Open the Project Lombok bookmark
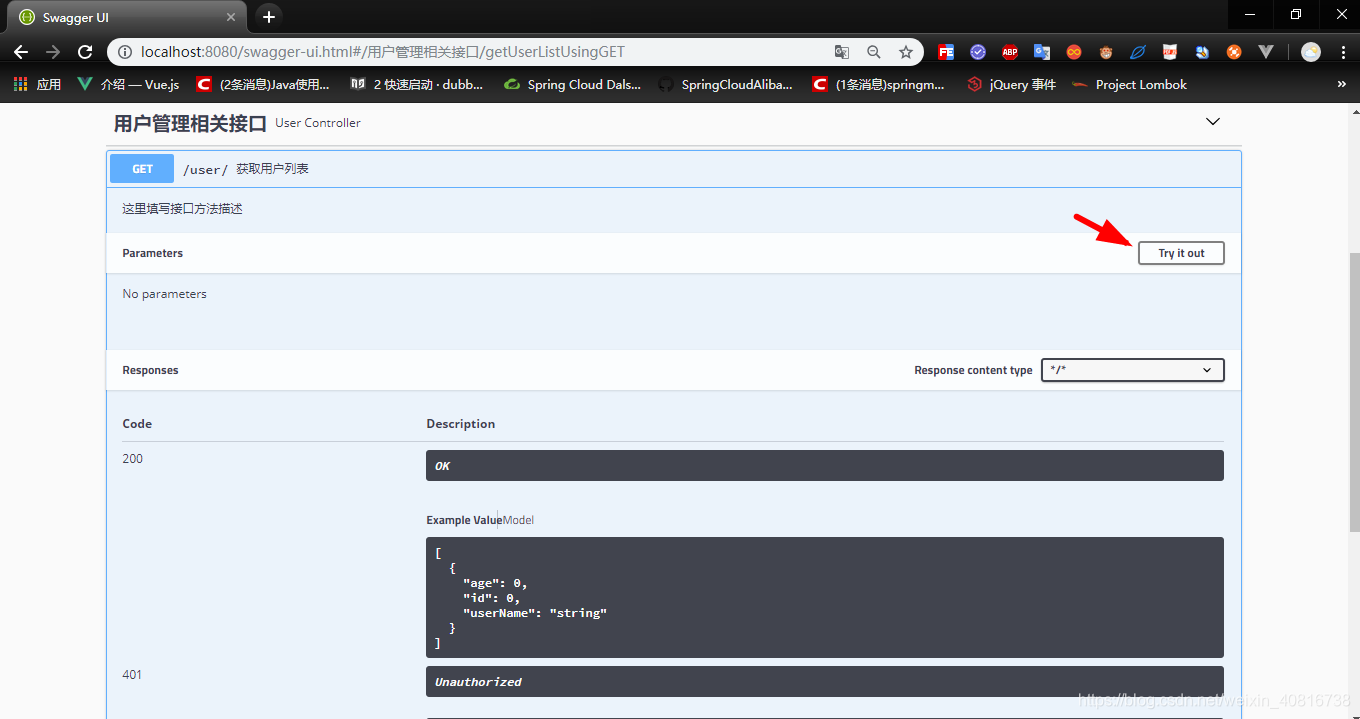The image size is (1360, 719). [x=1129, y=85]
